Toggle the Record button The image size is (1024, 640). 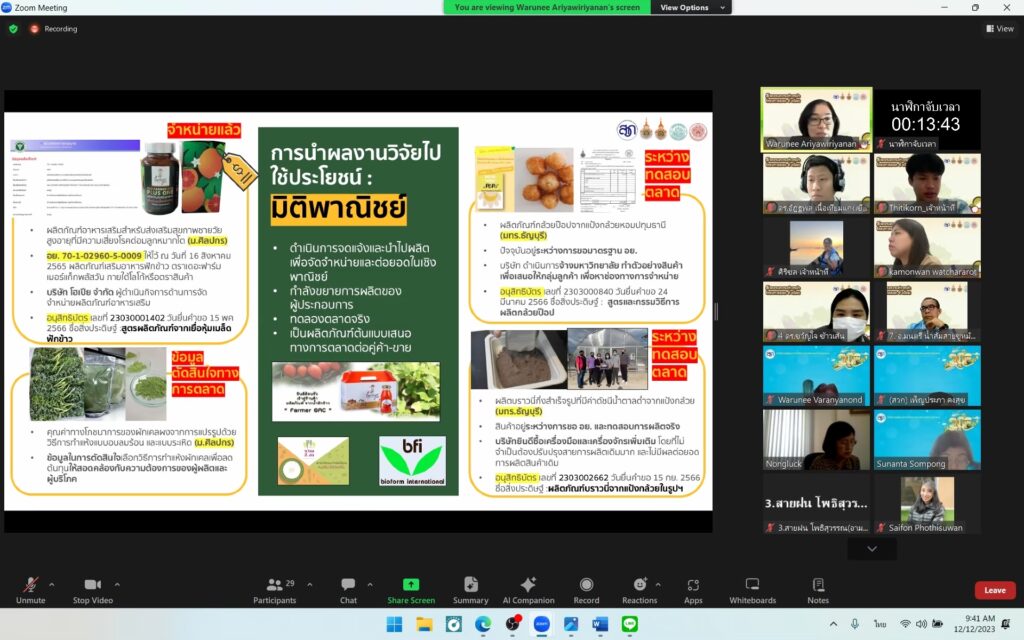(x=586, y=589)
